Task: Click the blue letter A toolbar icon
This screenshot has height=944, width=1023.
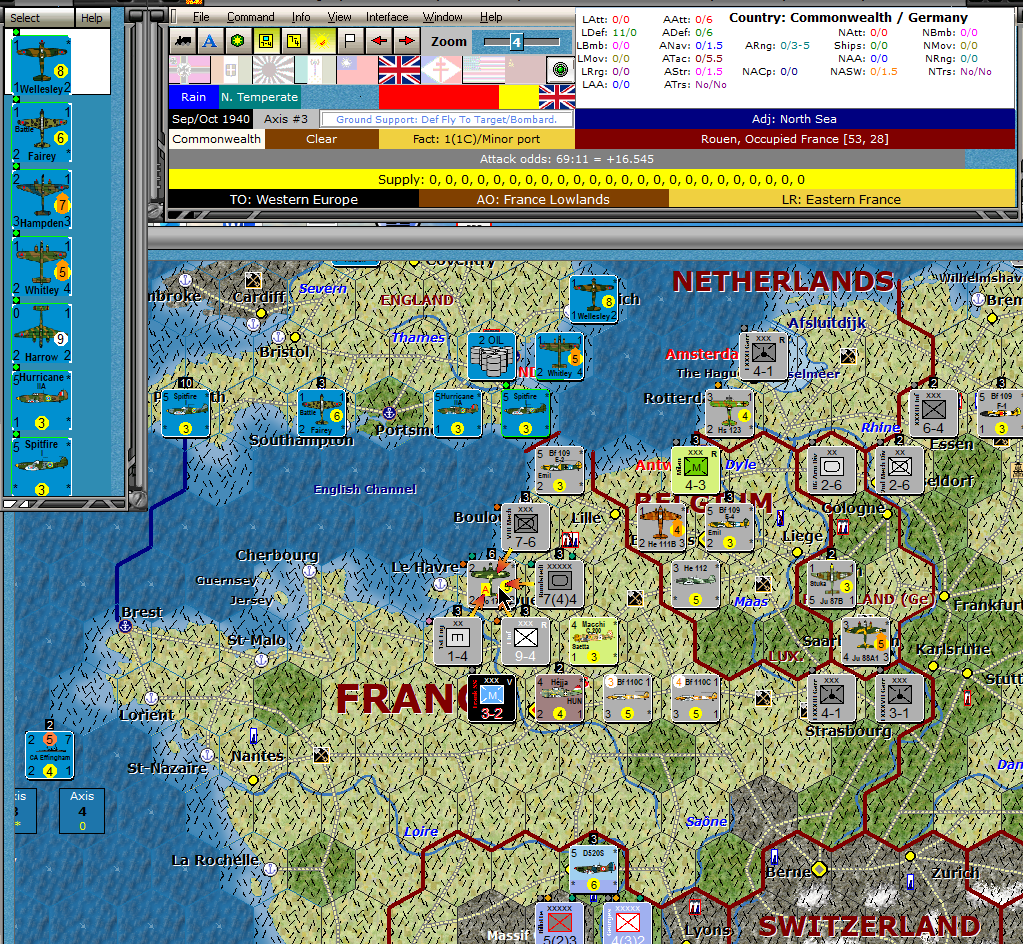Action: tap(209, 41)
